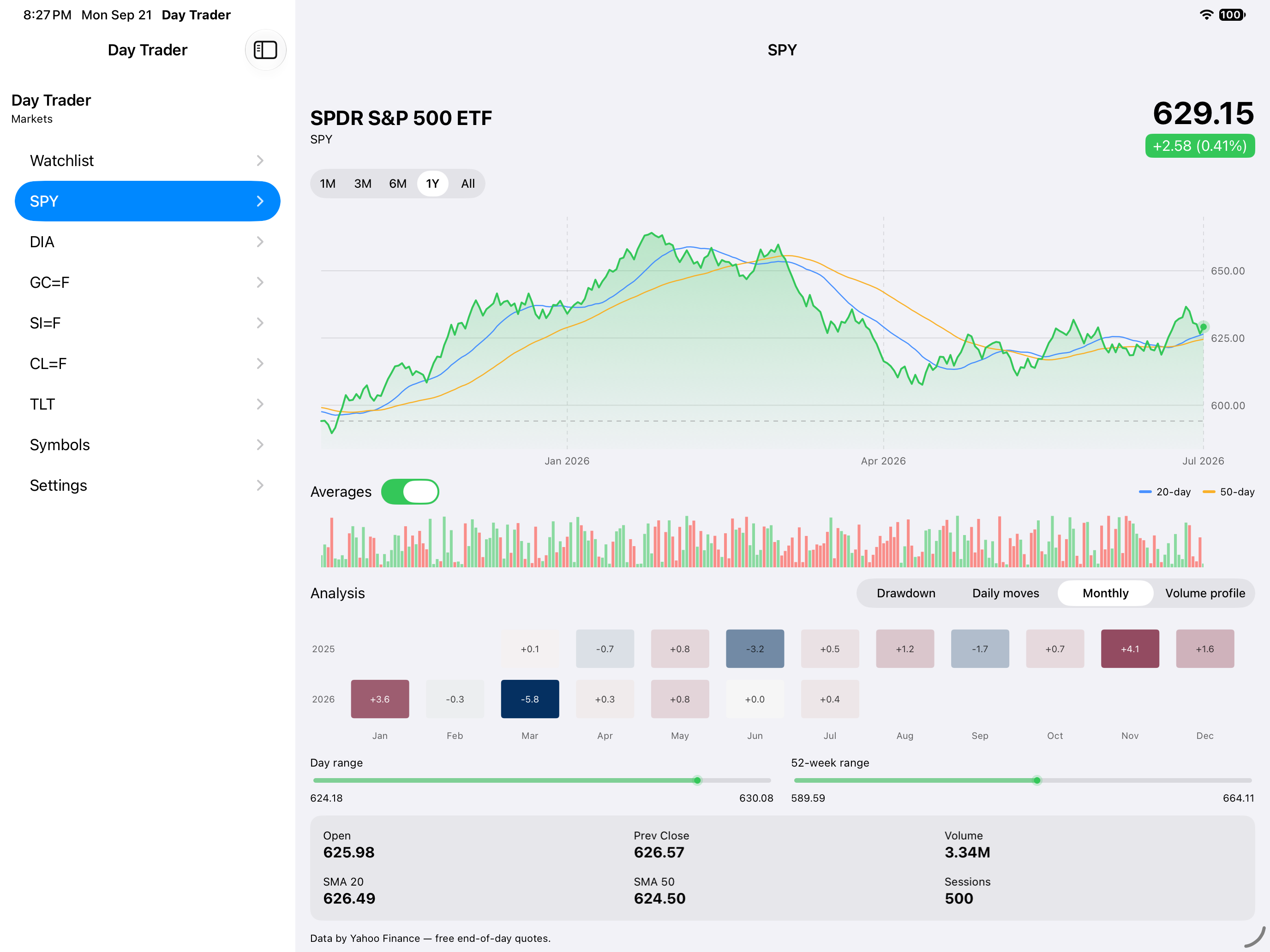The image size is (1270, 952).
Task: Click the 20-day legend entry
Action: pyautogui.click(x=1165, y=492)
